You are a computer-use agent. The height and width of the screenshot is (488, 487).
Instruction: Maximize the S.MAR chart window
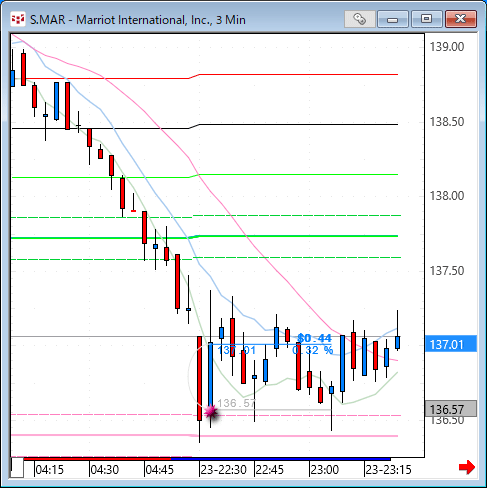(426, 19)
